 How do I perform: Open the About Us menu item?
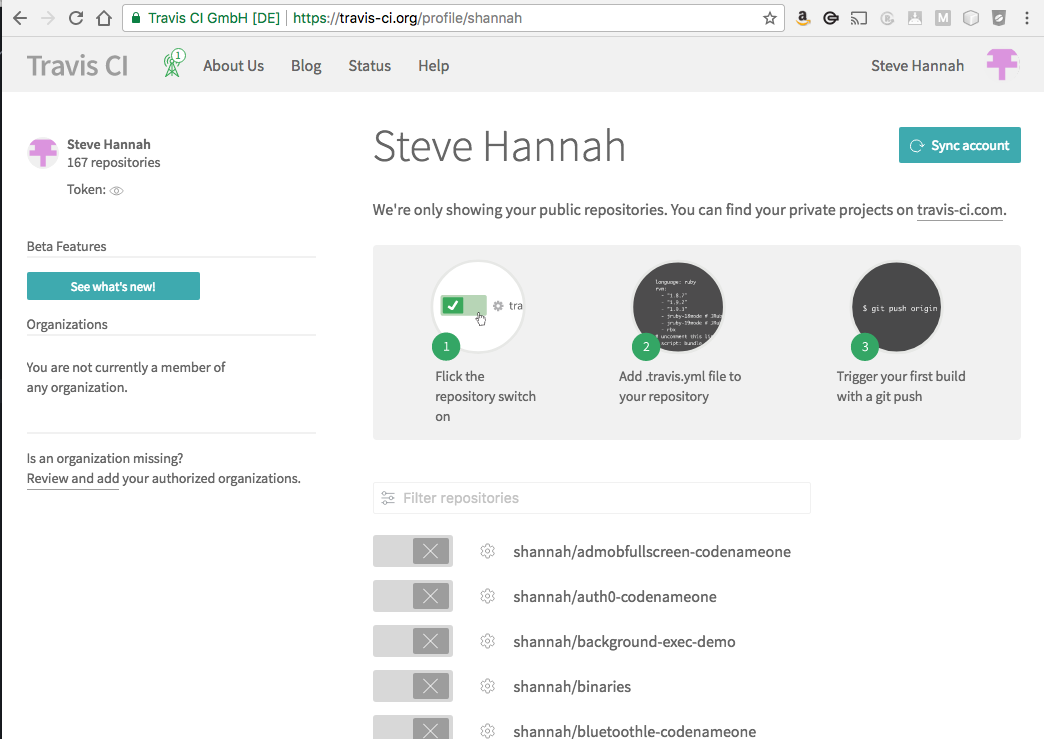pos(233,66)
